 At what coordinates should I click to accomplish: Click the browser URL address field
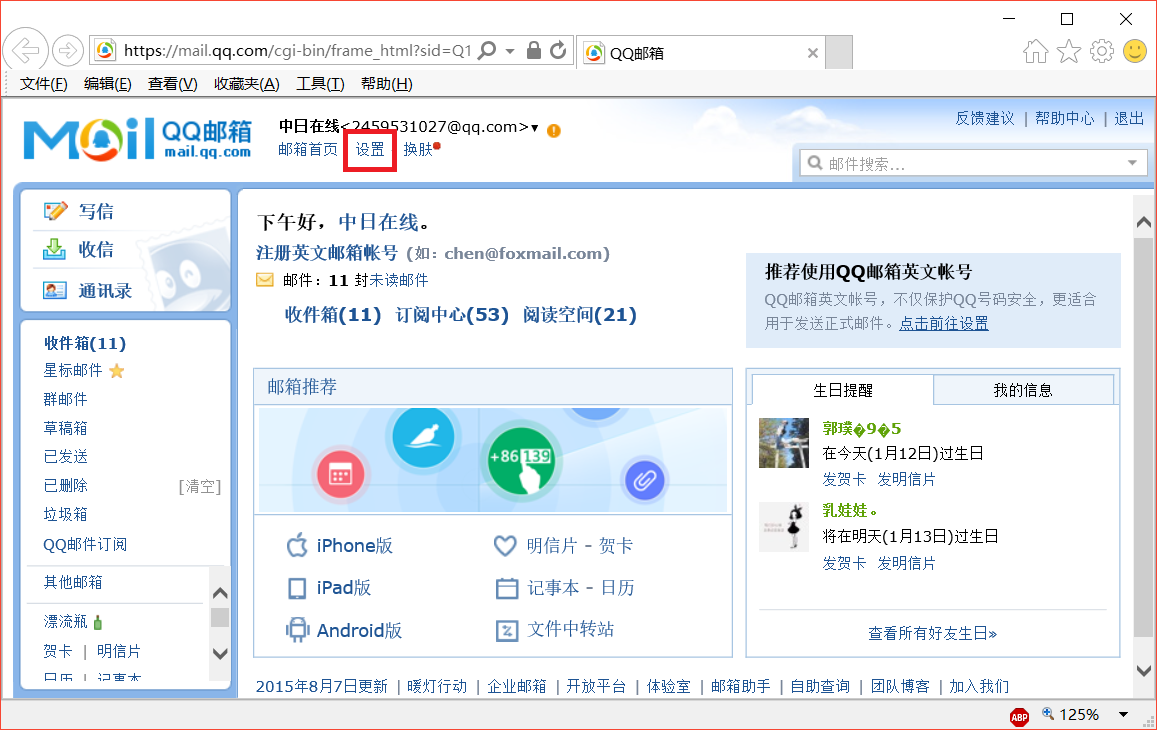297,50
